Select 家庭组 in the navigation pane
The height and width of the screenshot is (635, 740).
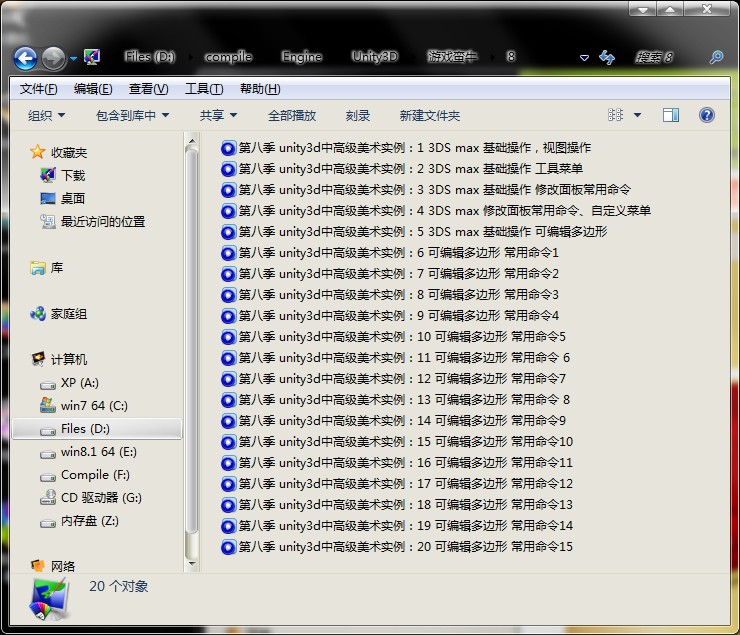click(x=59, y=314)
